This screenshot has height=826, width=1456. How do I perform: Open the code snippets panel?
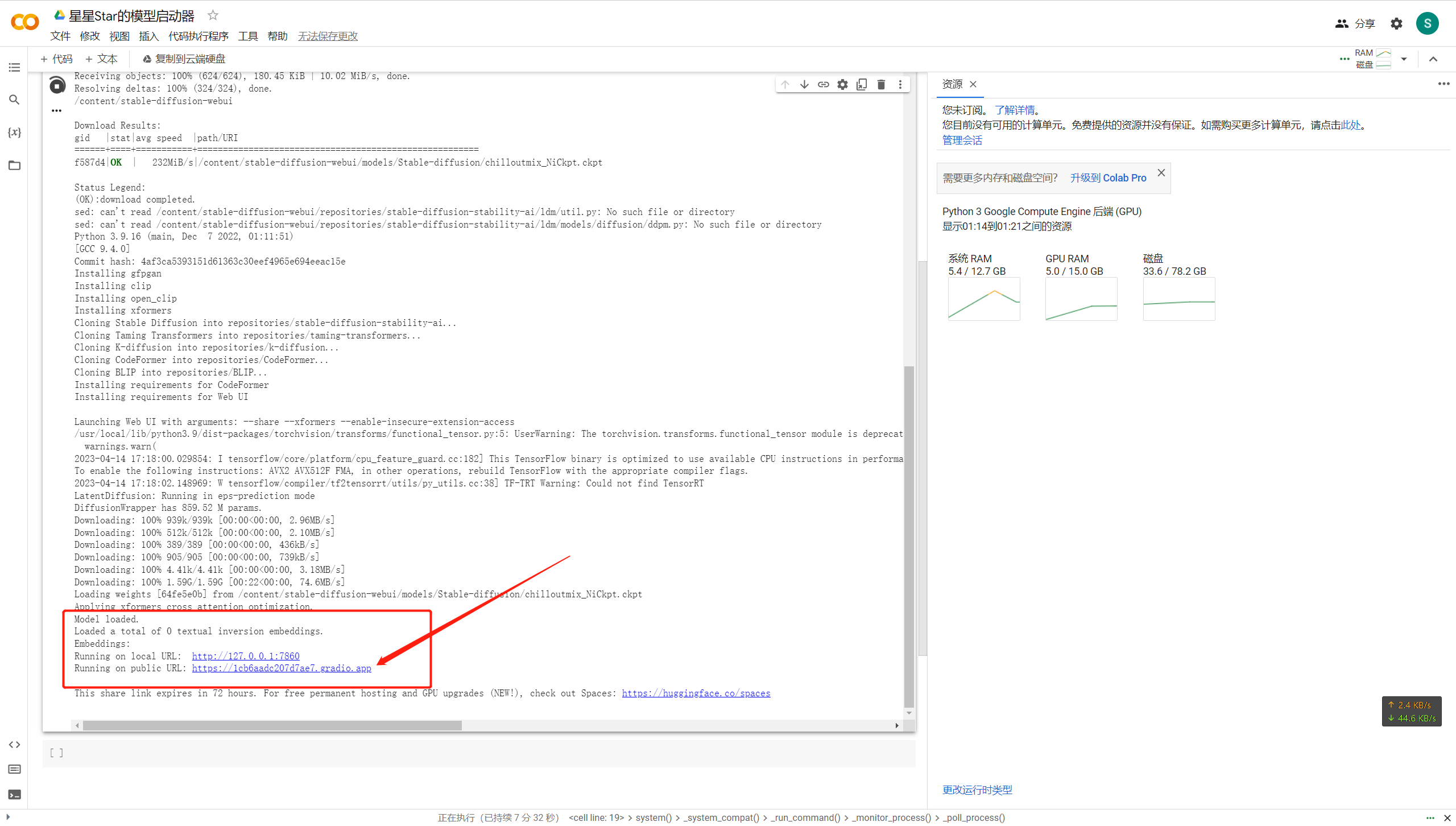point(14,745)
